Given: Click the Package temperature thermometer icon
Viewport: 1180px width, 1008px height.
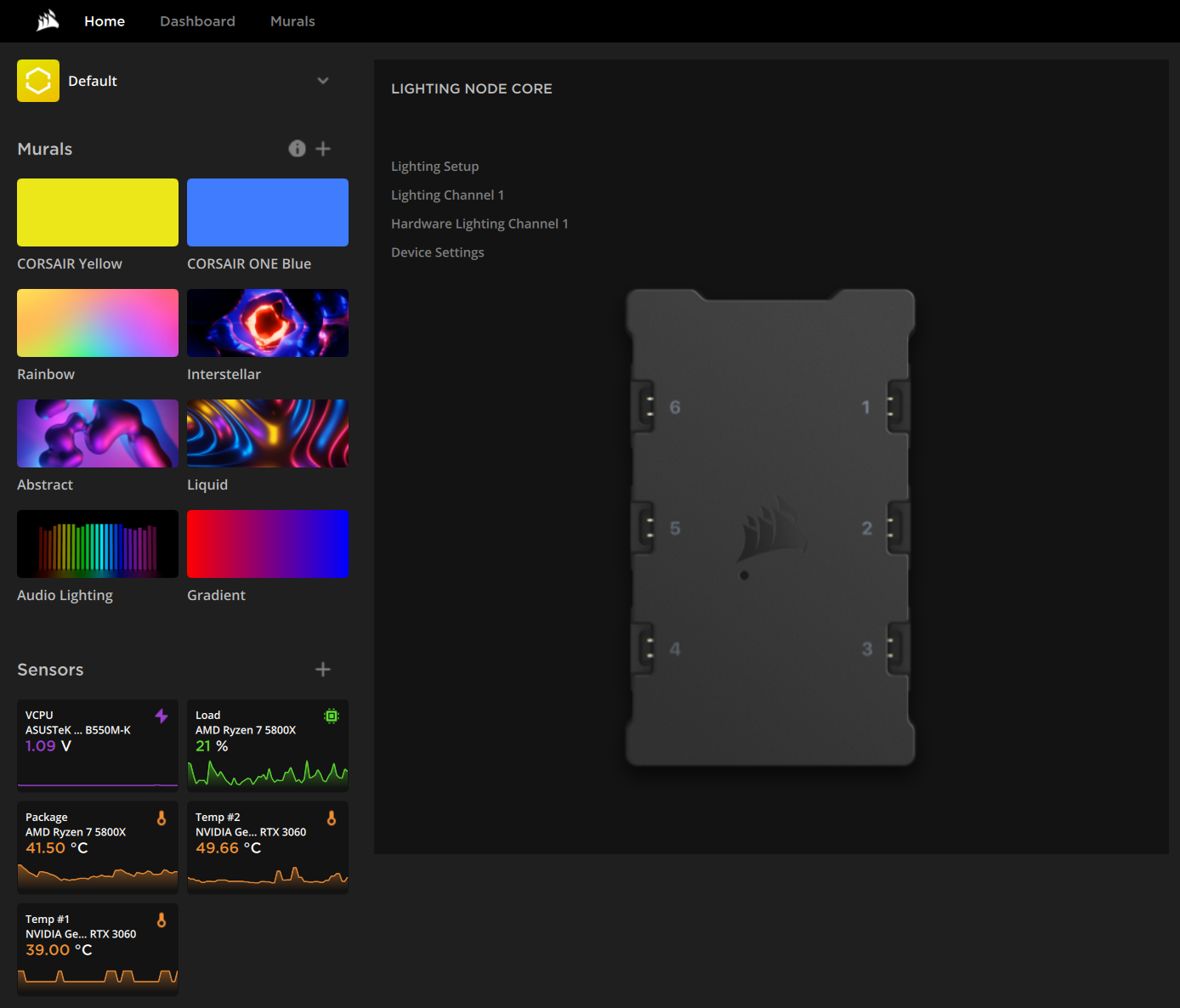Looking at the screenshot, I should [x=162, y=818].
